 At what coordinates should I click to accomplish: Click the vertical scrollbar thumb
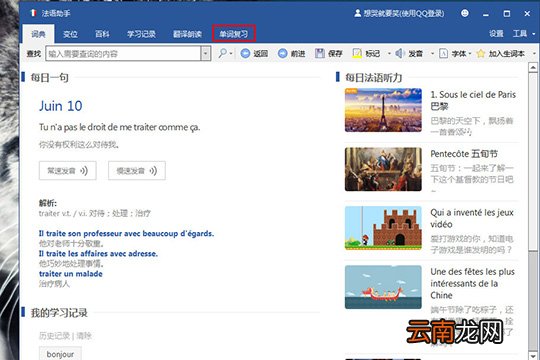click(533, 162)
